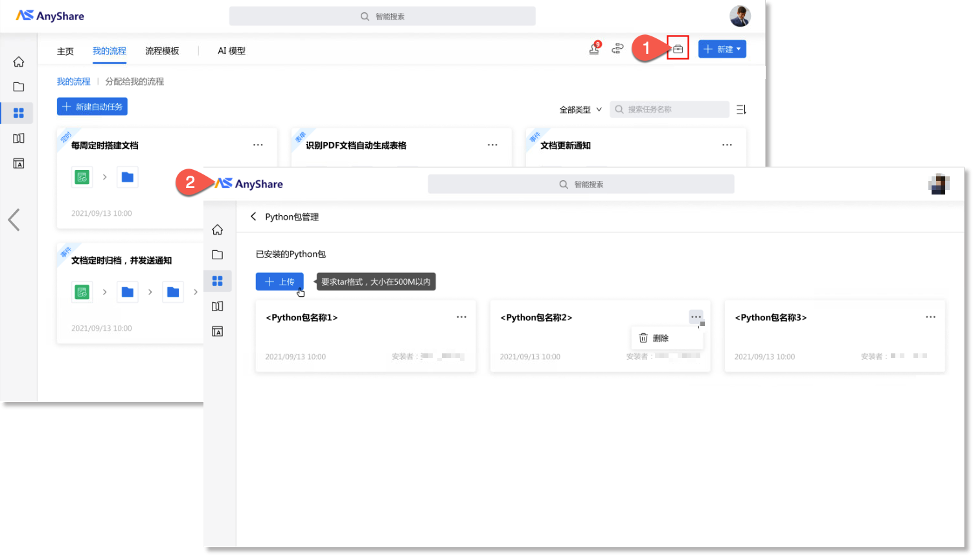
Task: Open the notifications icon with red badge
Action: point(594,49)
